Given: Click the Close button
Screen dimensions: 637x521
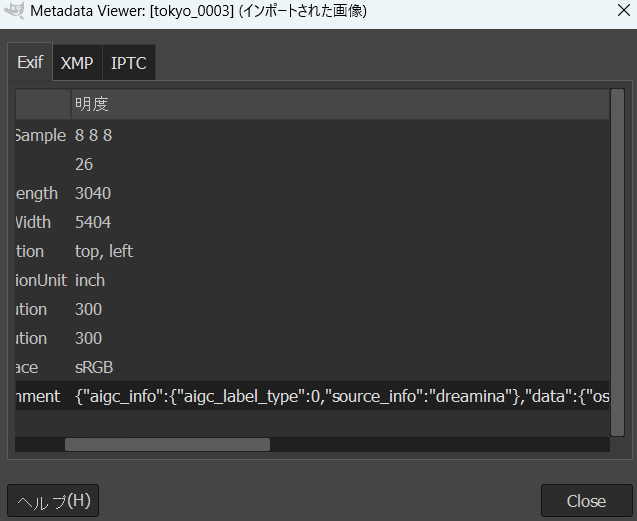Looking at the screenshot, I should (x=586, y=501).
